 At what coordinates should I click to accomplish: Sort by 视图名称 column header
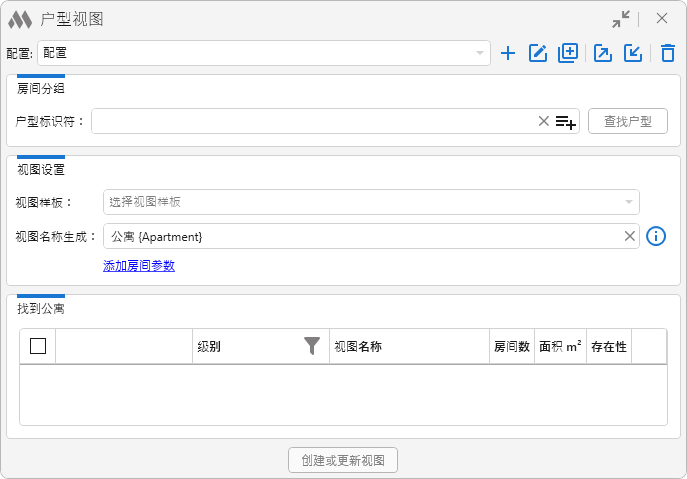tap(409, 346)
